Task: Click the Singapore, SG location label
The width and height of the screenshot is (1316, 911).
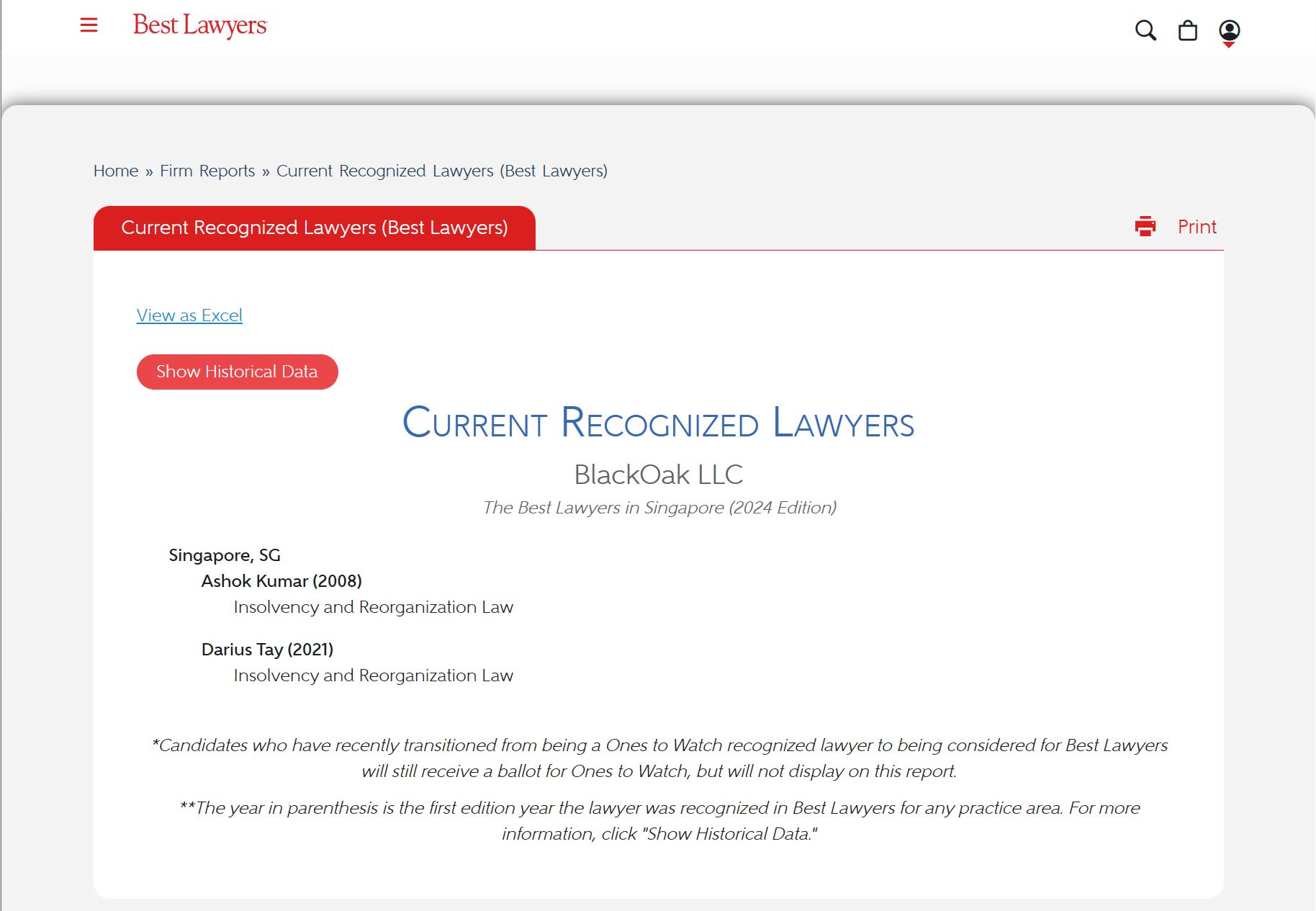Action: (x=225, y=555)
